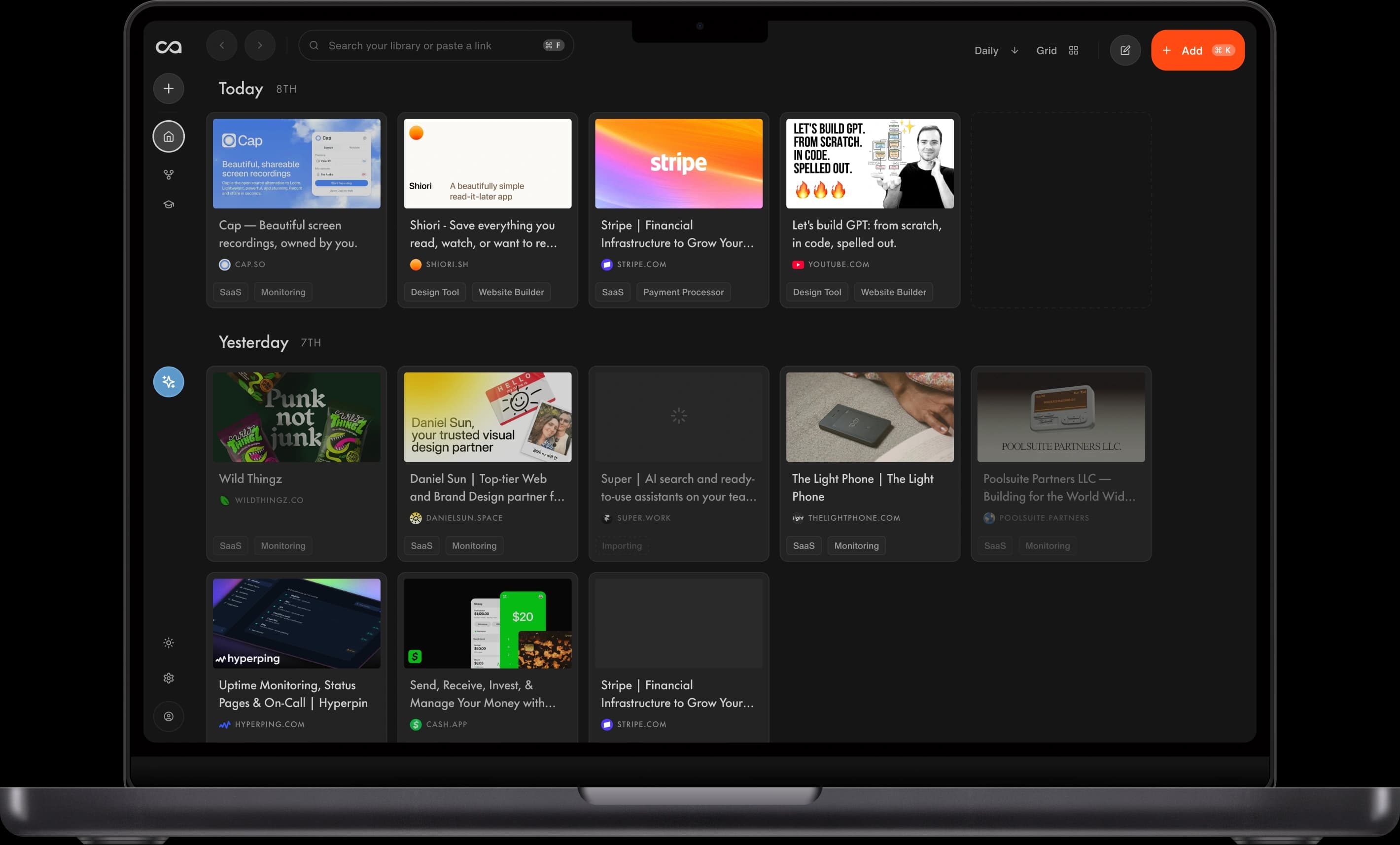Screen dimensions: 1400x845
Task: Open the Cap screen recordings thumbnail
Action: pyautogui.click(x=297, y=164)
